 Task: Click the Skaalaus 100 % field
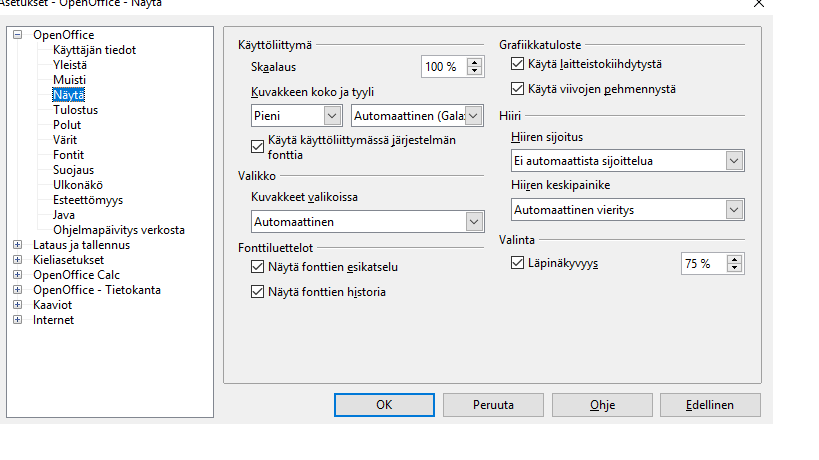(x=444, y=67)
